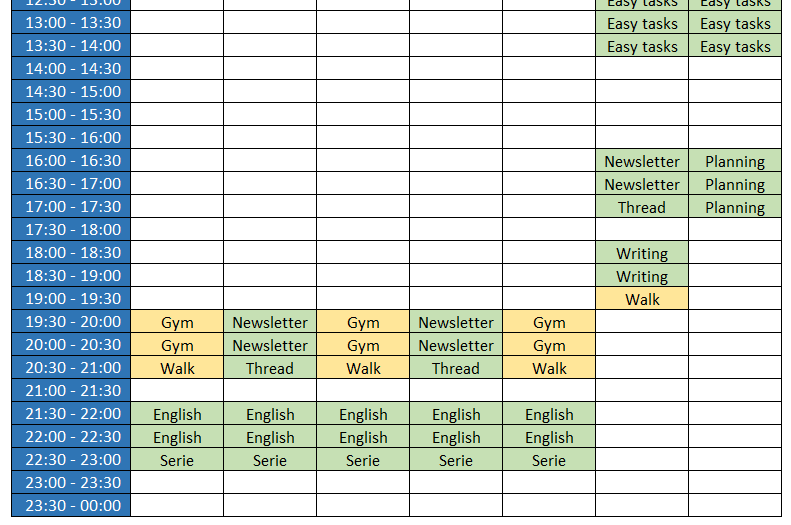Select the 22:30 - 23:00 time label
791x525 pixels.
tap(72, 460)
